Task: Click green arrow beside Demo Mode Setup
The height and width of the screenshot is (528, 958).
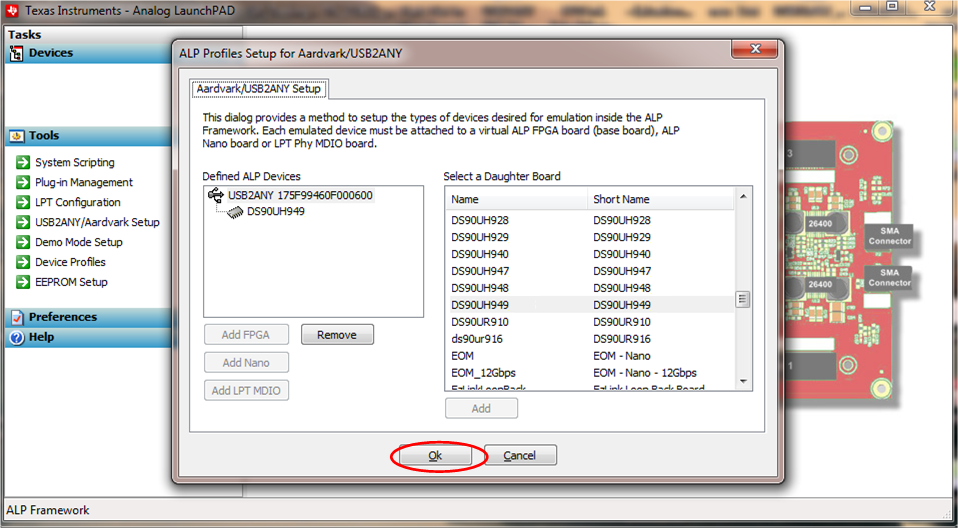Action: (x=23, y=242)
